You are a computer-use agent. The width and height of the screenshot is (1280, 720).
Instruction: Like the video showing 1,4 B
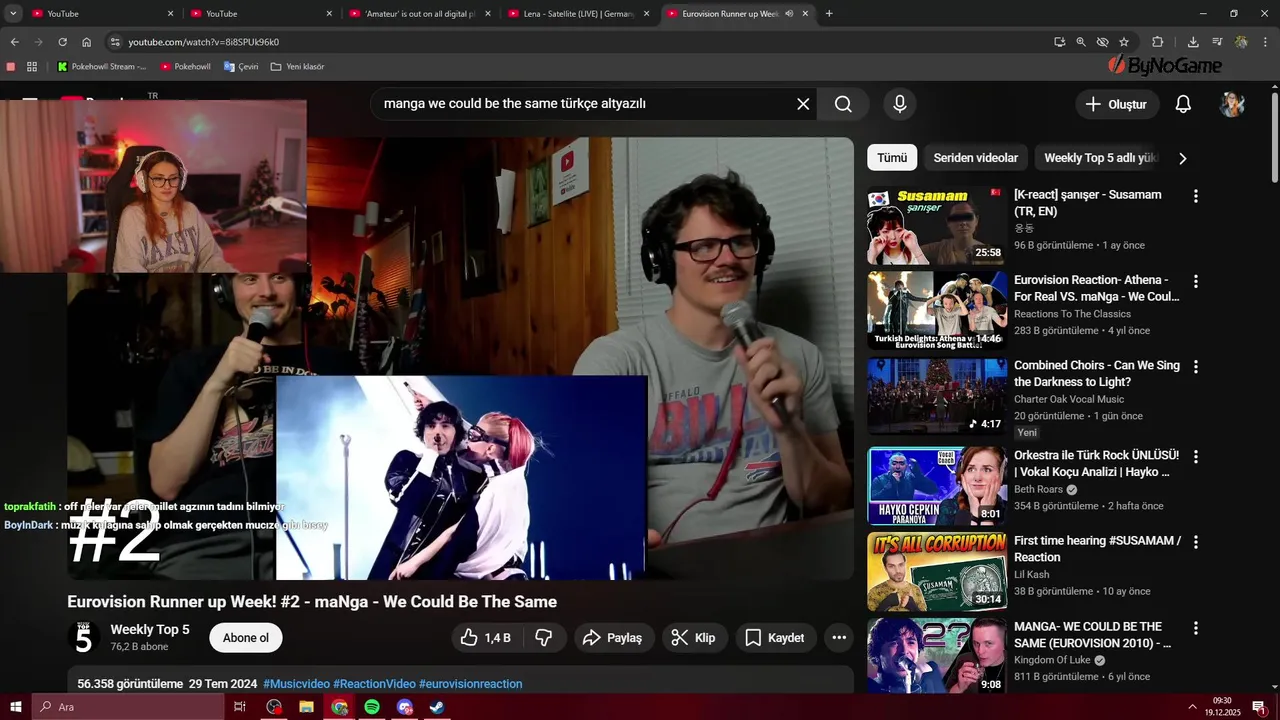click(x=486, y=638)
